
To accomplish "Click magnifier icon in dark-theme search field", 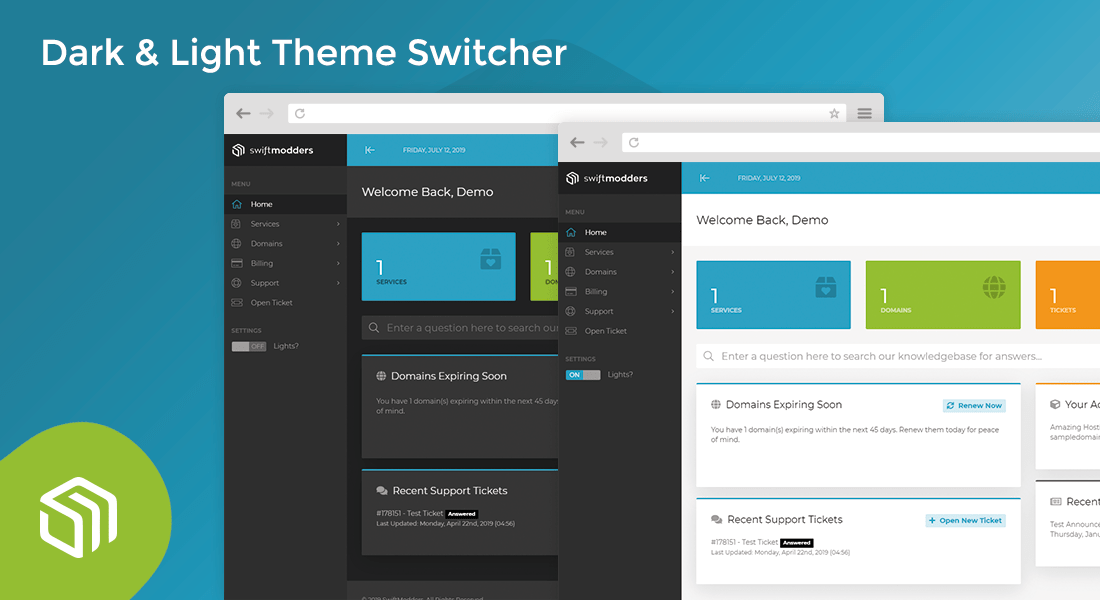I will 374,328.
